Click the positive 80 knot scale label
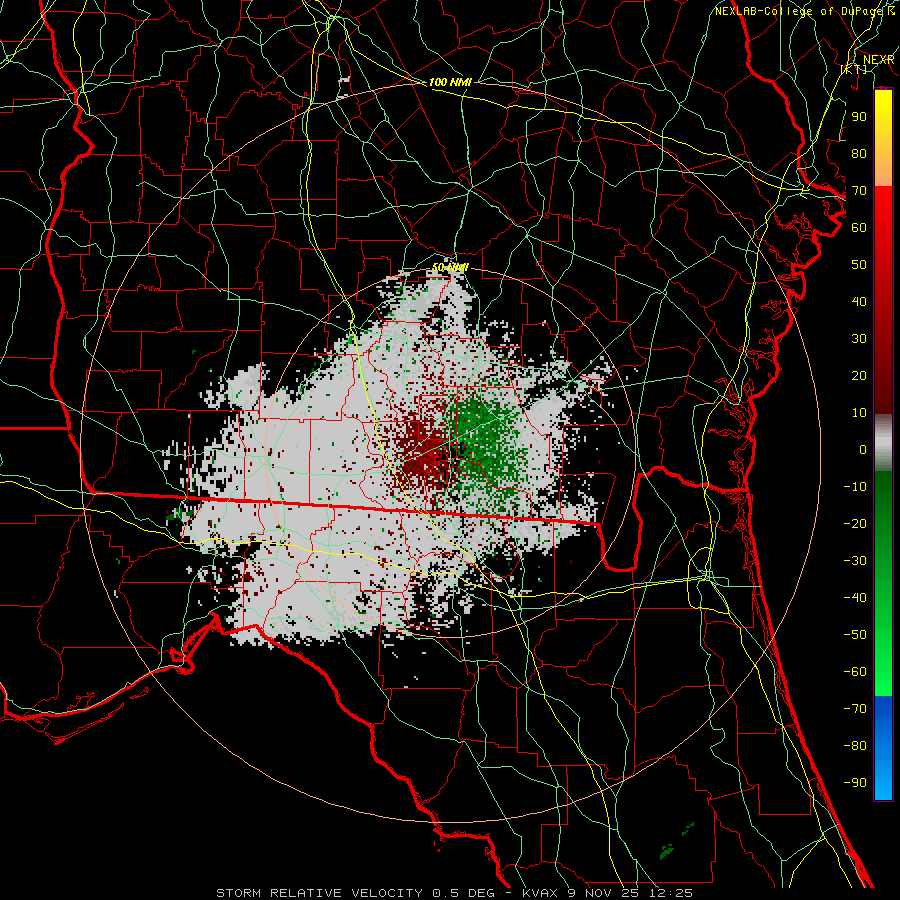The image size is (900, 900). tap(859, 153)
